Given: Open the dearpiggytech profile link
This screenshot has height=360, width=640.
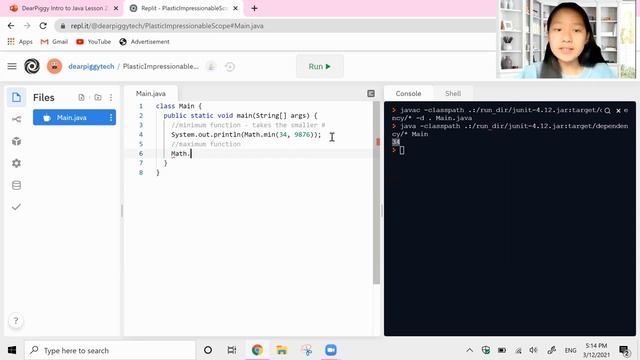Looking at the screenshot, I should pyautogui.click(x=91, y=66).
